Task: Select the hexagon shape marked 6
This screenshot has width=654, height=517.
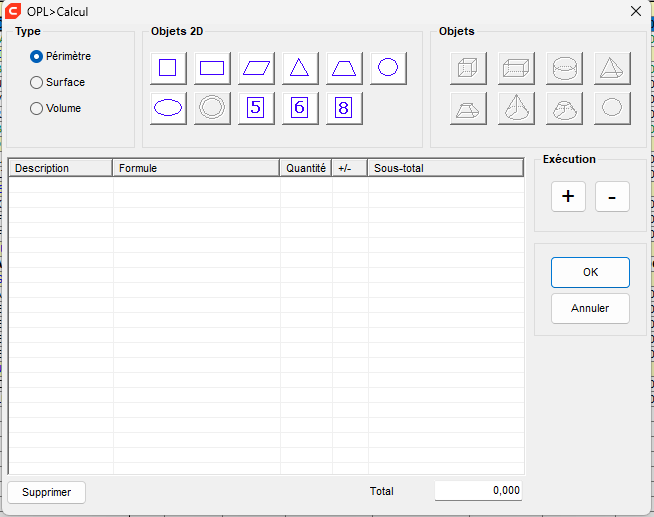Action: point(300,108)
